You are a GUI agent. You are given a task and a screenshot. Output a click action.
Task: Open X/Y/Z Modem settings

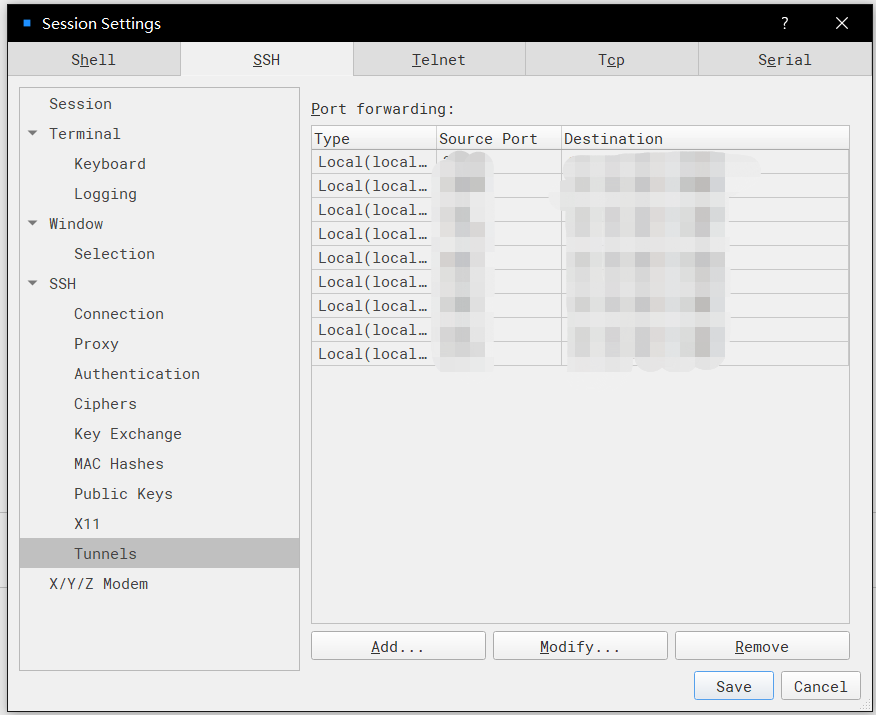[99, 584]
